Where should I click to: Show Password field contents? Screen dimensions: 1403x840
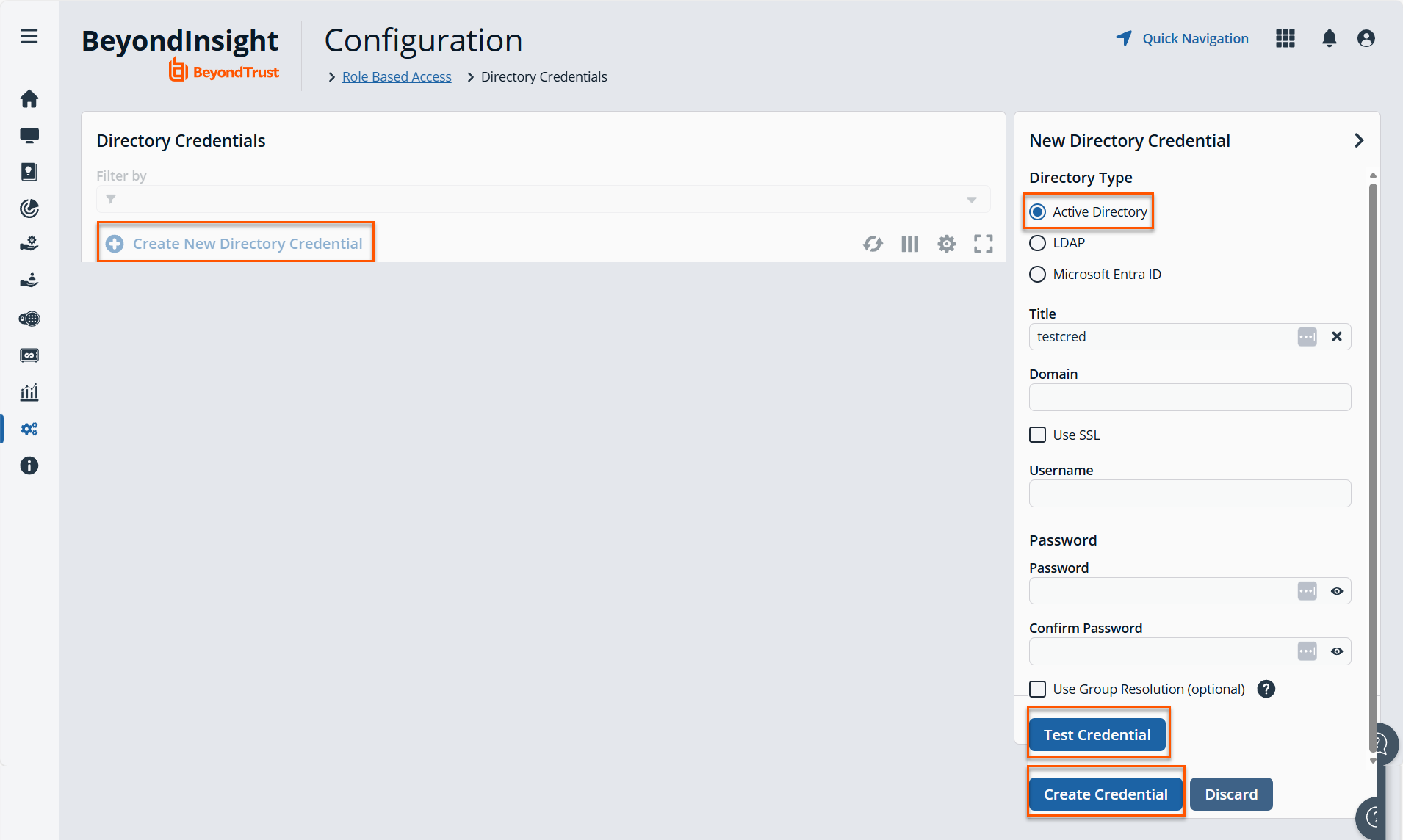tap(1337, 591)
